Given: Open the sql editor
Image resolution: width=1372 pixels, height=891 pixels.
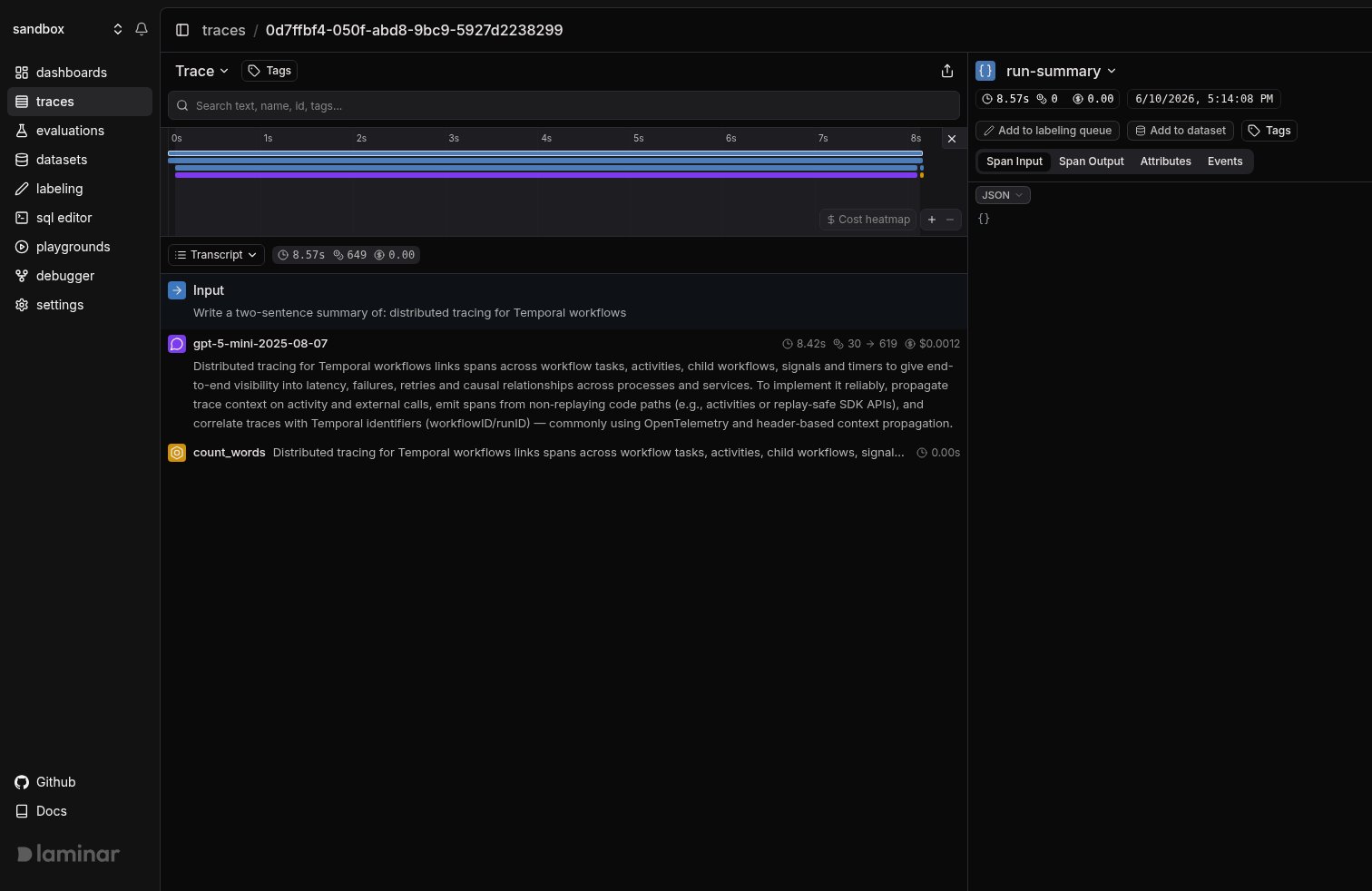Looking at the screenshot, I should tap(79, 218).
